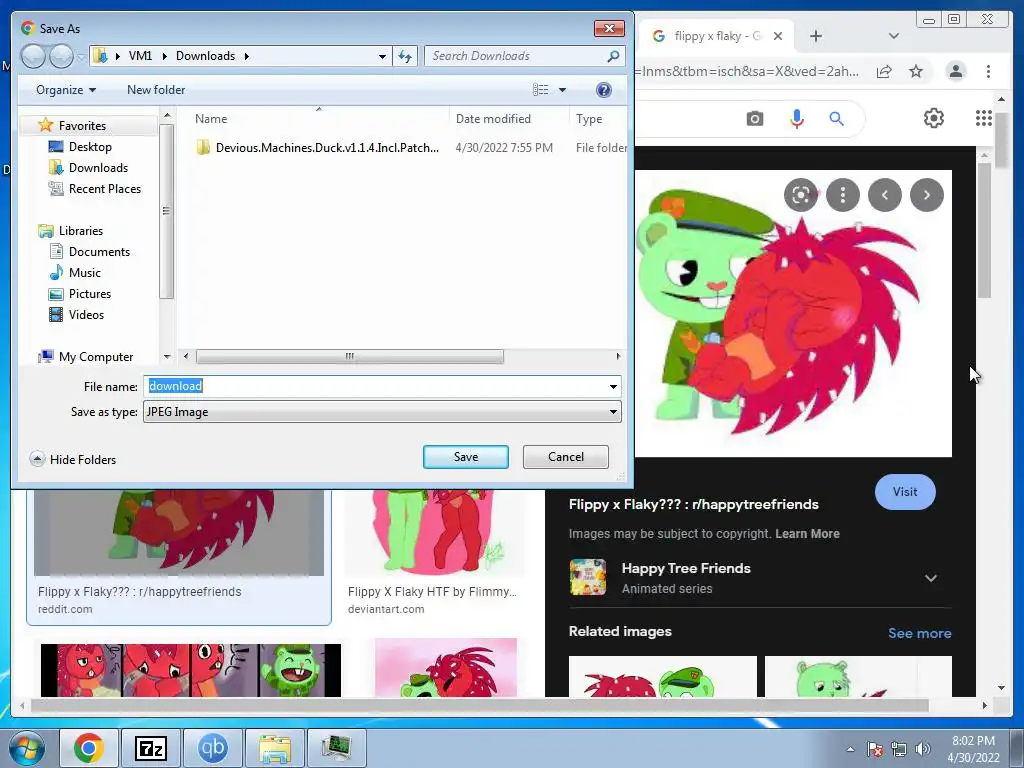Open the views dropdown arrow
This screenshot has width=1024, height=768.
click(562, 90)
